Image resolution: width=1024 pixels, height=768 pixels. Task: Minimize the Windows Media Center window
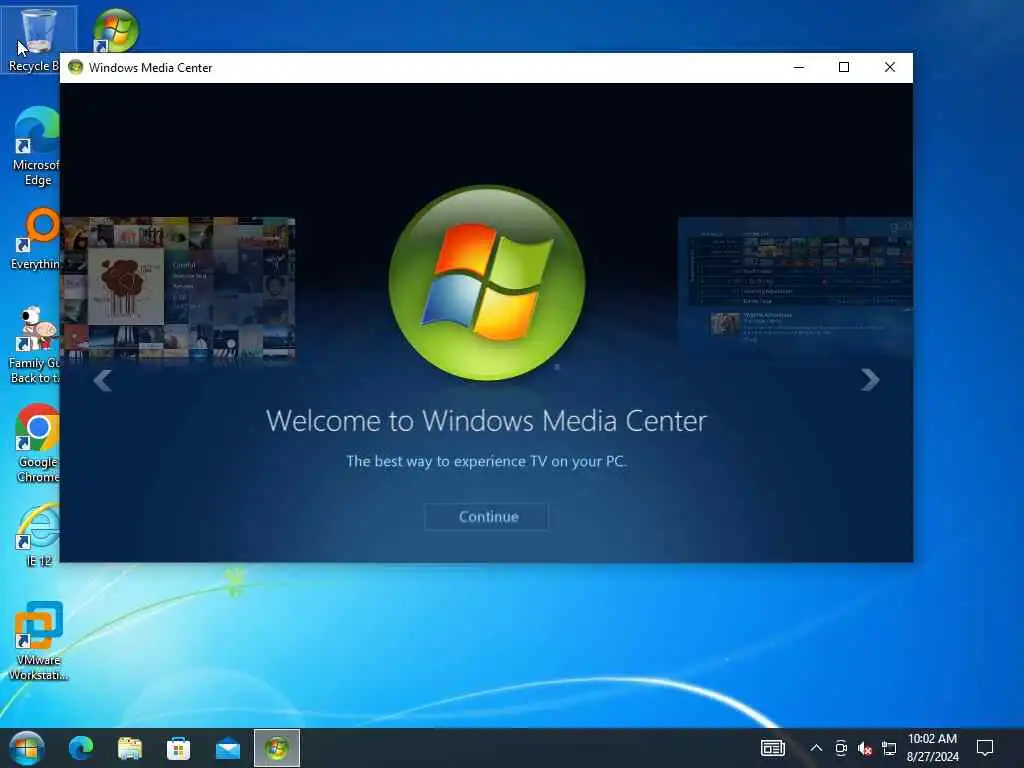799,67
